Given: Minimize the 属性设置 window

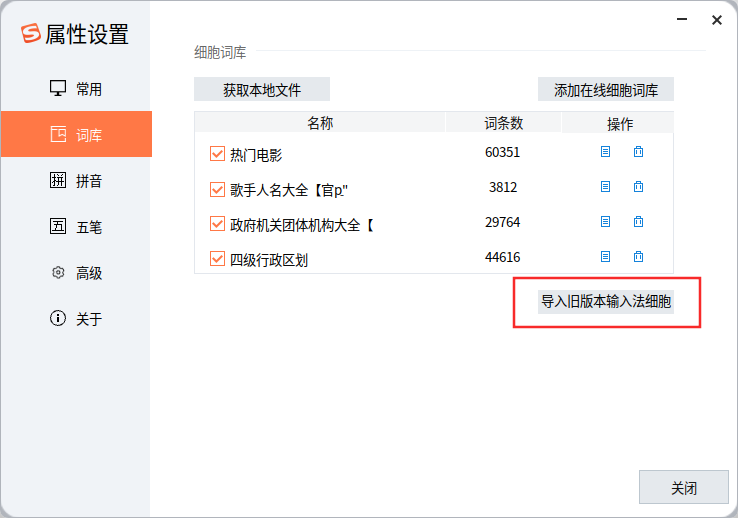Looking at the screenshot, I should [682, 19].
